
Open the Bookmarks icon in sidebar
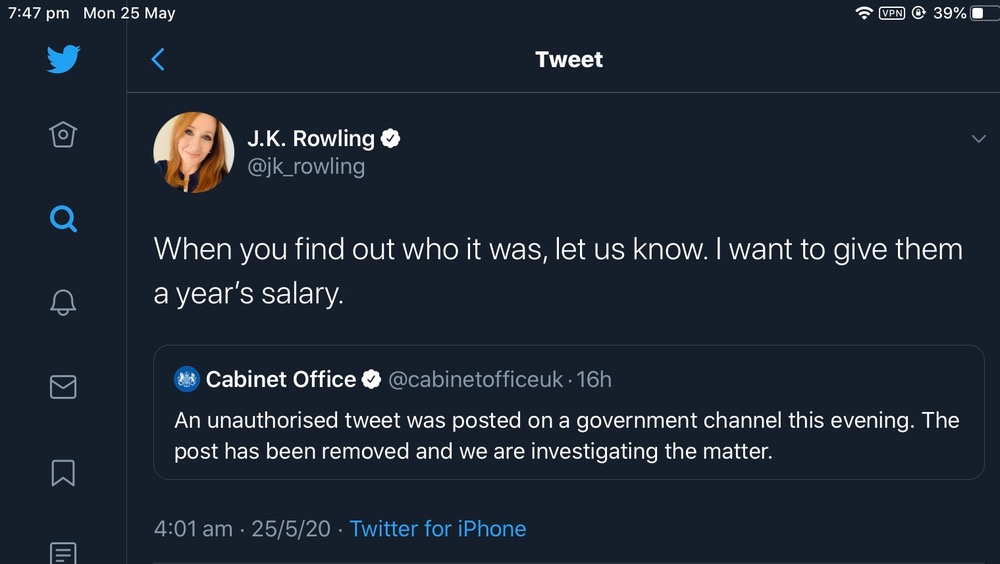(x=62, y=471)
